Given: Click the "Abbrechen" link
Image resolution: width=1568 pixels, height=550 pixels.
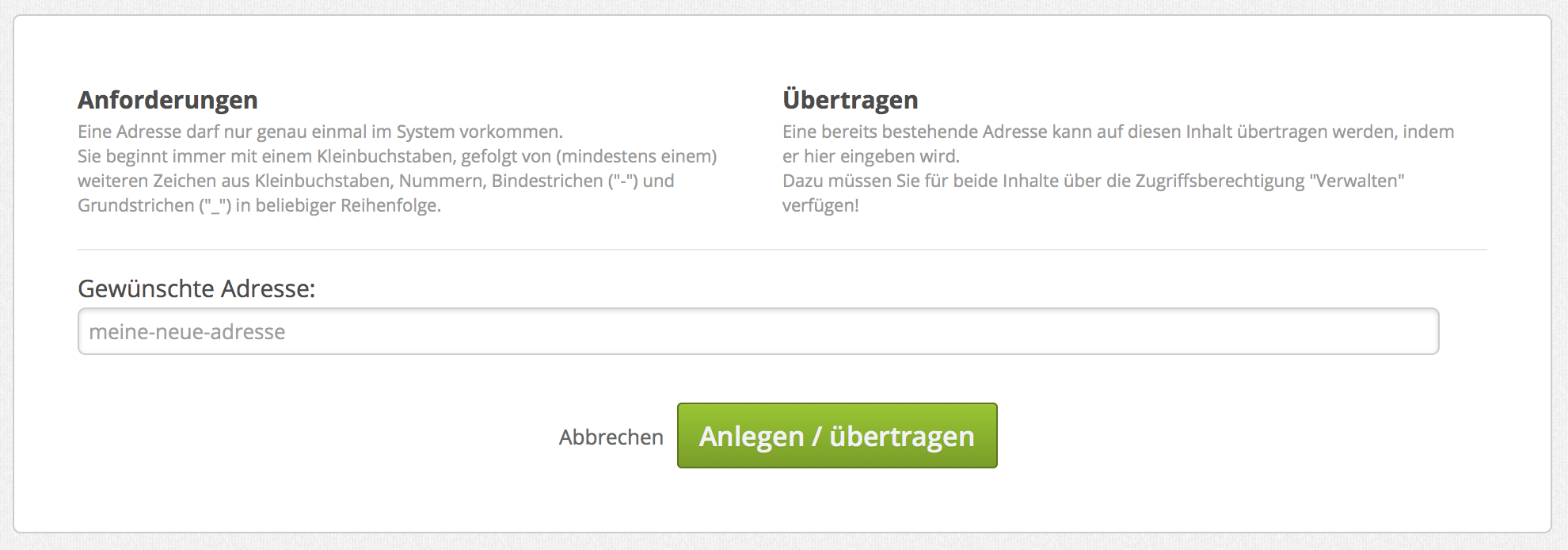Looking at the screenshot, I should click(611, 437).
